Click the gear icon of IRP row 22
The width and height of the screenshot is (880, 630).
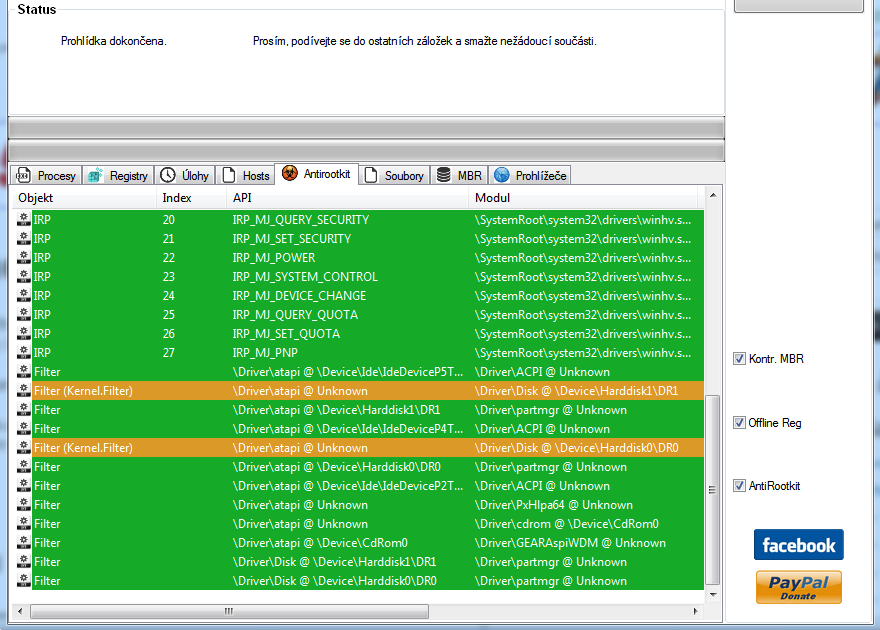click(24, 257)
